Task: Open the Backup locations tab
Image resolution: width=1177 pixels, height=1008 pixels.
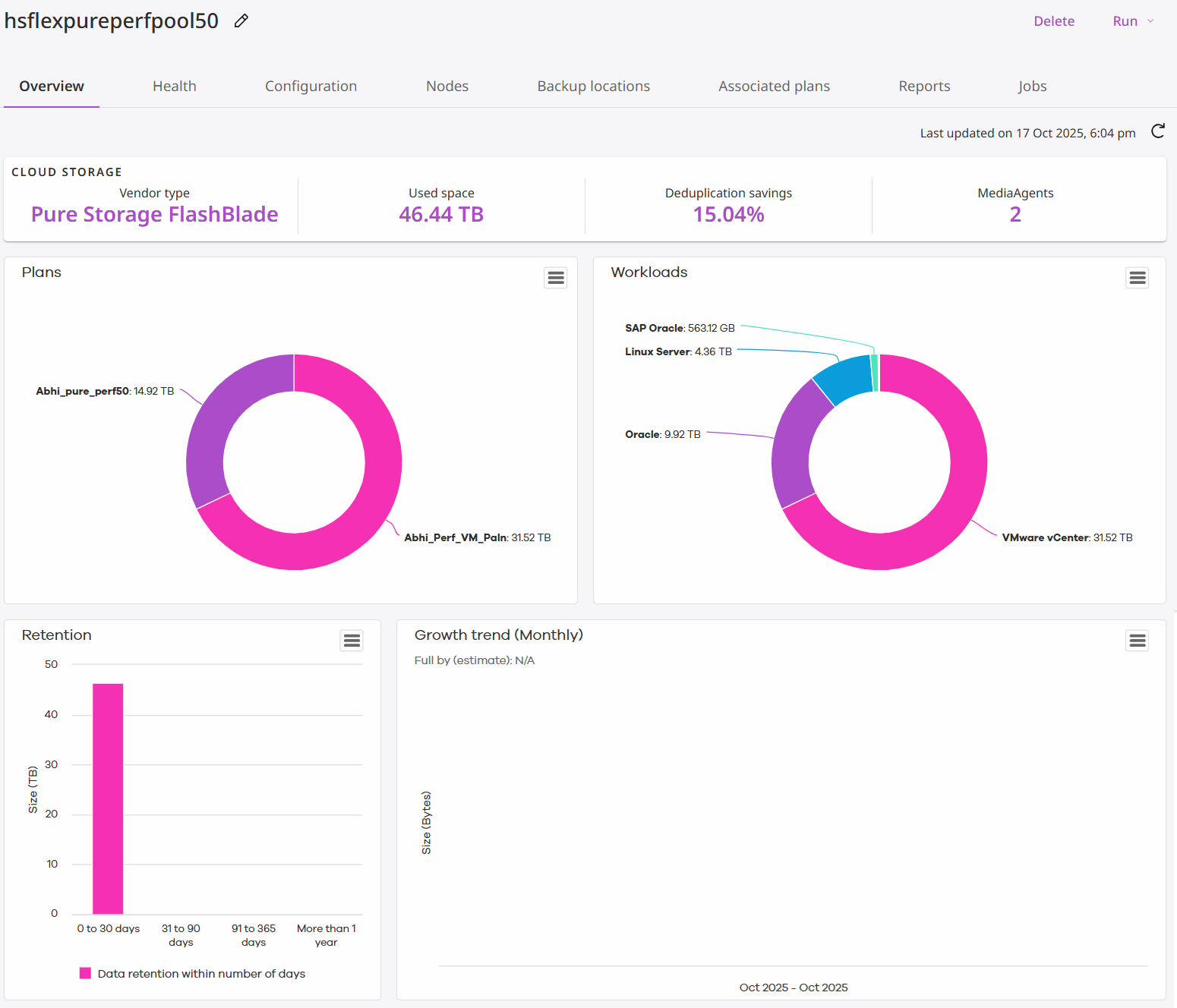Action: 593,86
